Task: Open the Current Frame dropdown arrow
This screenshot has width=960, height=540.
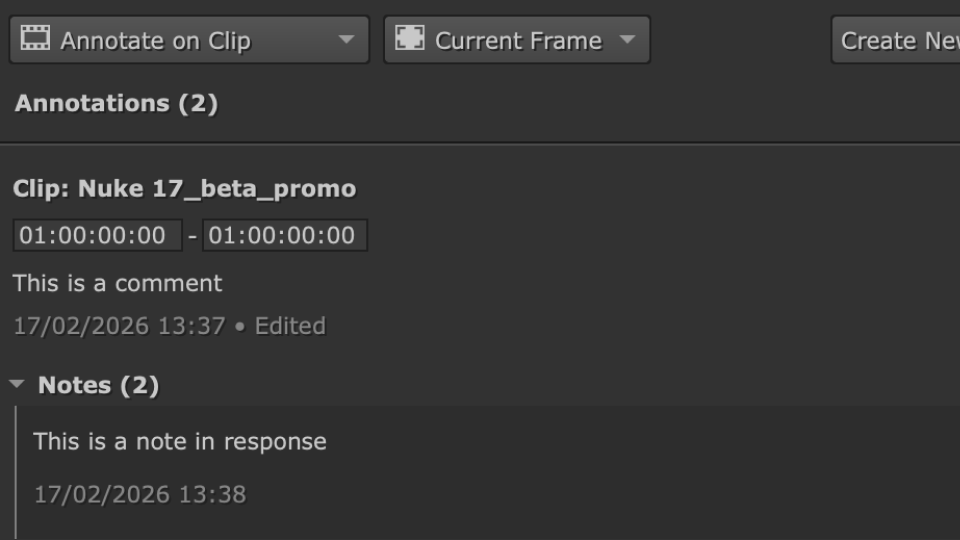Action: point(627,40)
